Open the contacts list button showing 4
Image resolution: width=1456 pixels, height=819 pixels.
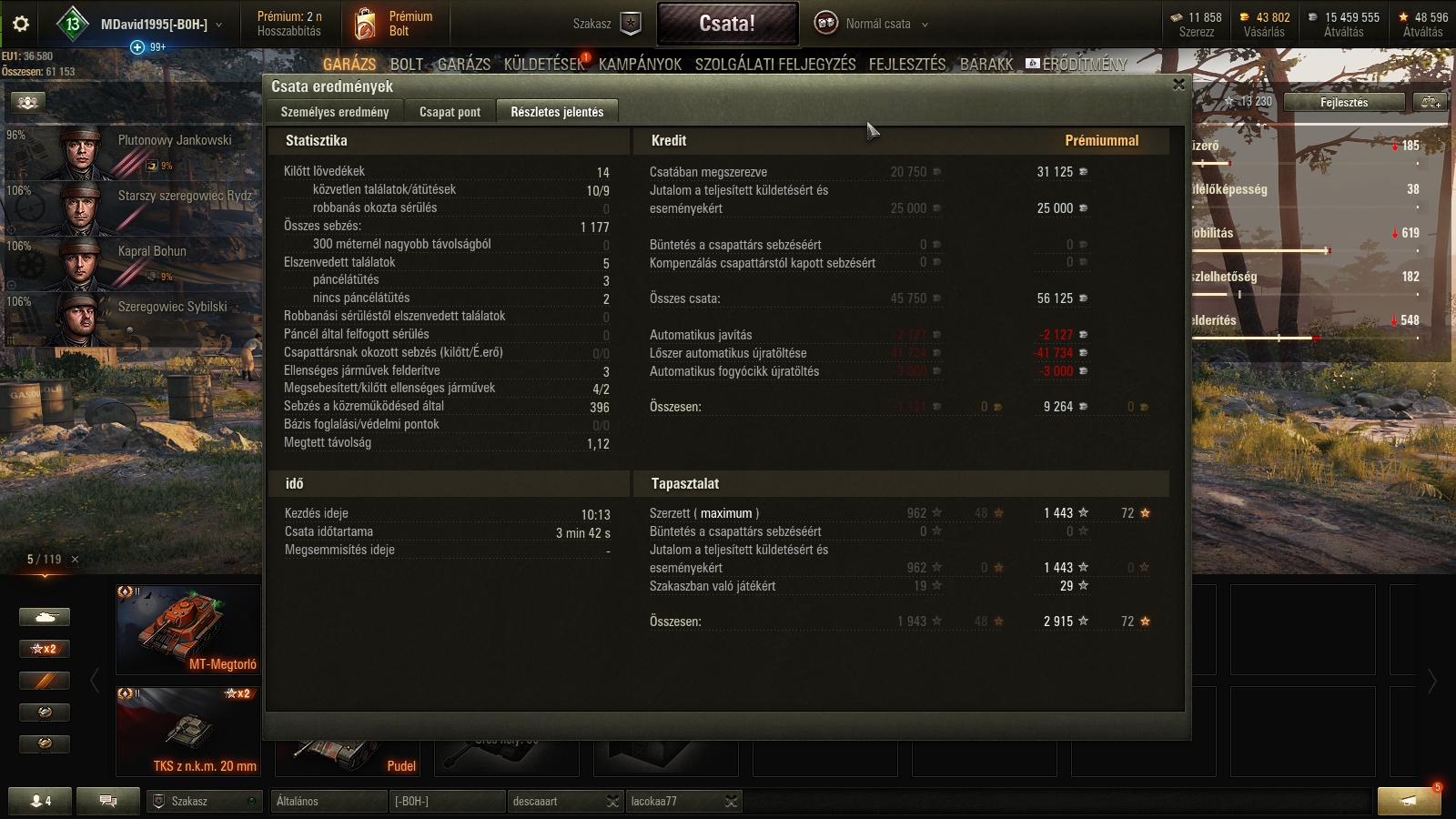41,801
